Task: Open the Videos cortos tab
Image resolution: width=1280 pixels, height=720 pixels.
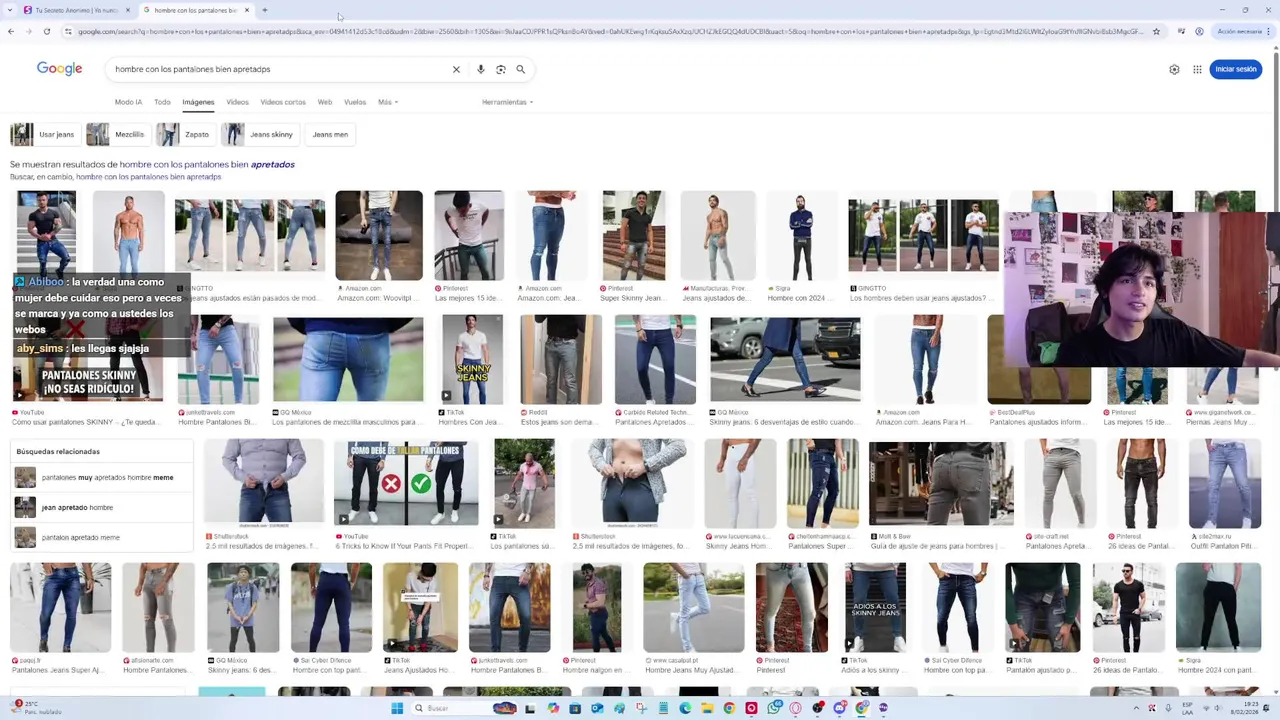Action: [283, 102]
